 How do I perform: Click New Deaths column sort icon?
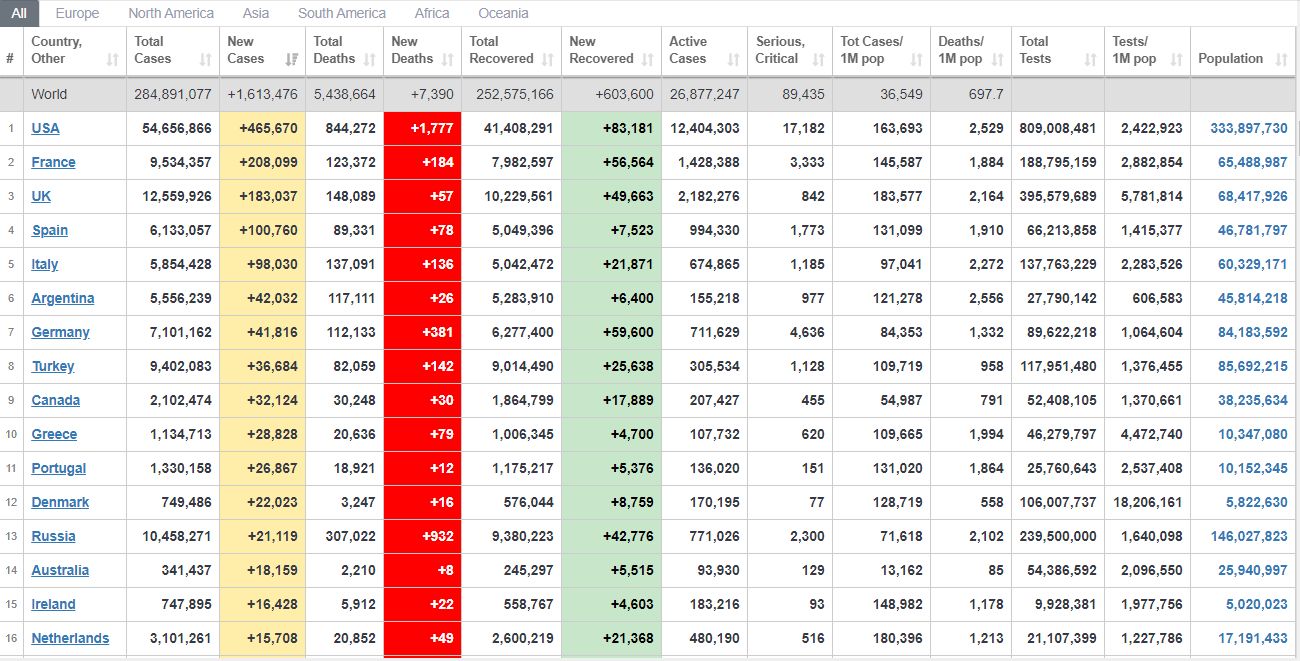[x=447, y=60]
